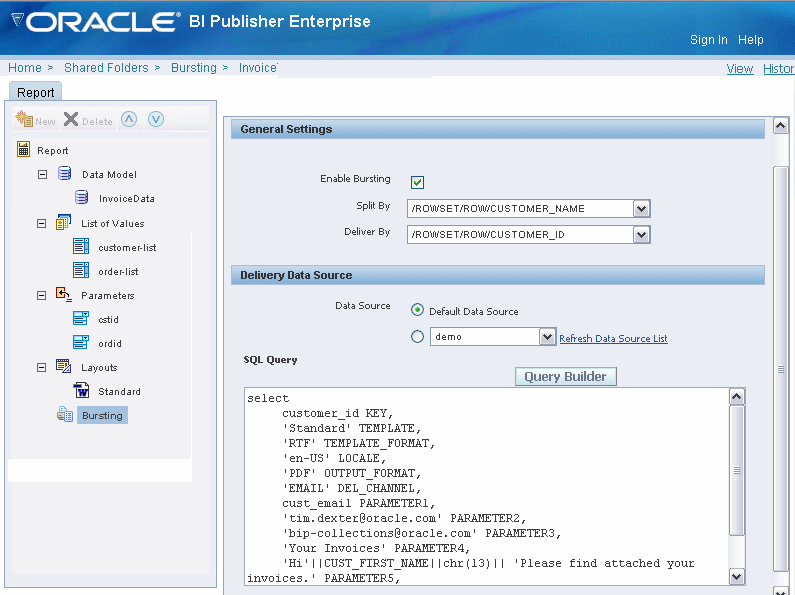Click the SQL query scrollbar up arrow
This screenshot has width=795, height=595.
737,397
